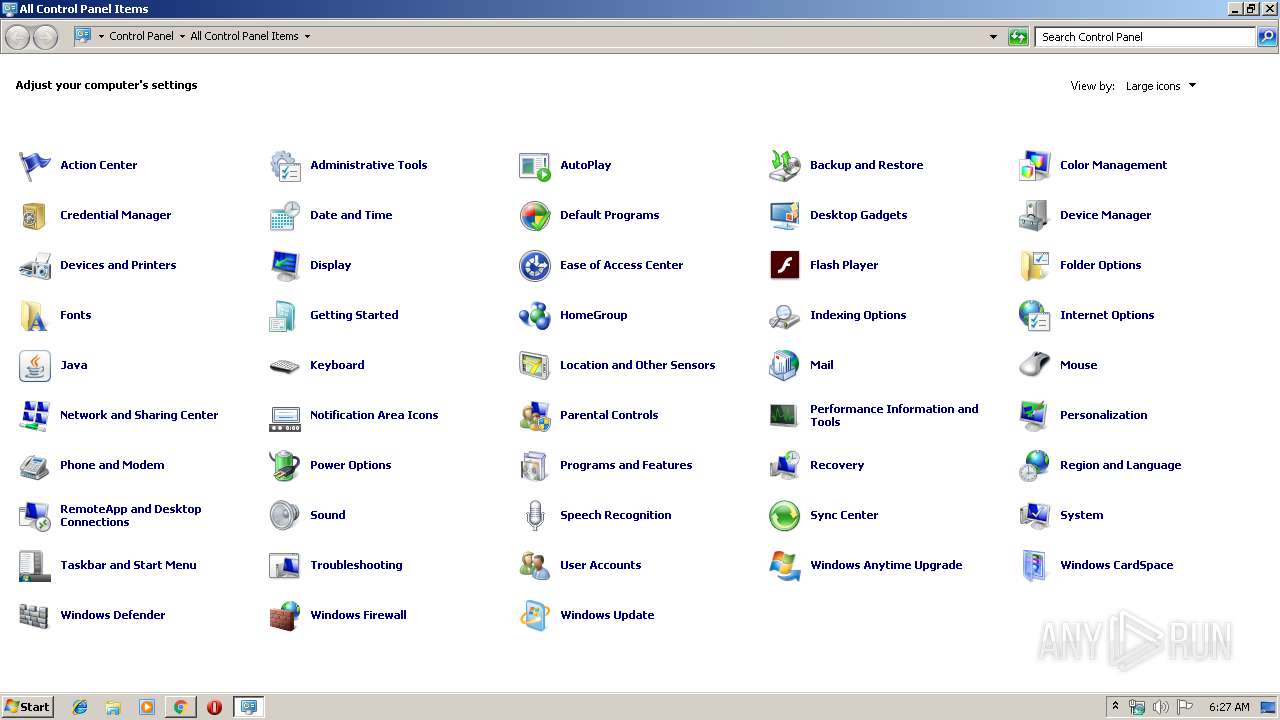
Task: Click the search magnifier button
Action: (1267, 37)
